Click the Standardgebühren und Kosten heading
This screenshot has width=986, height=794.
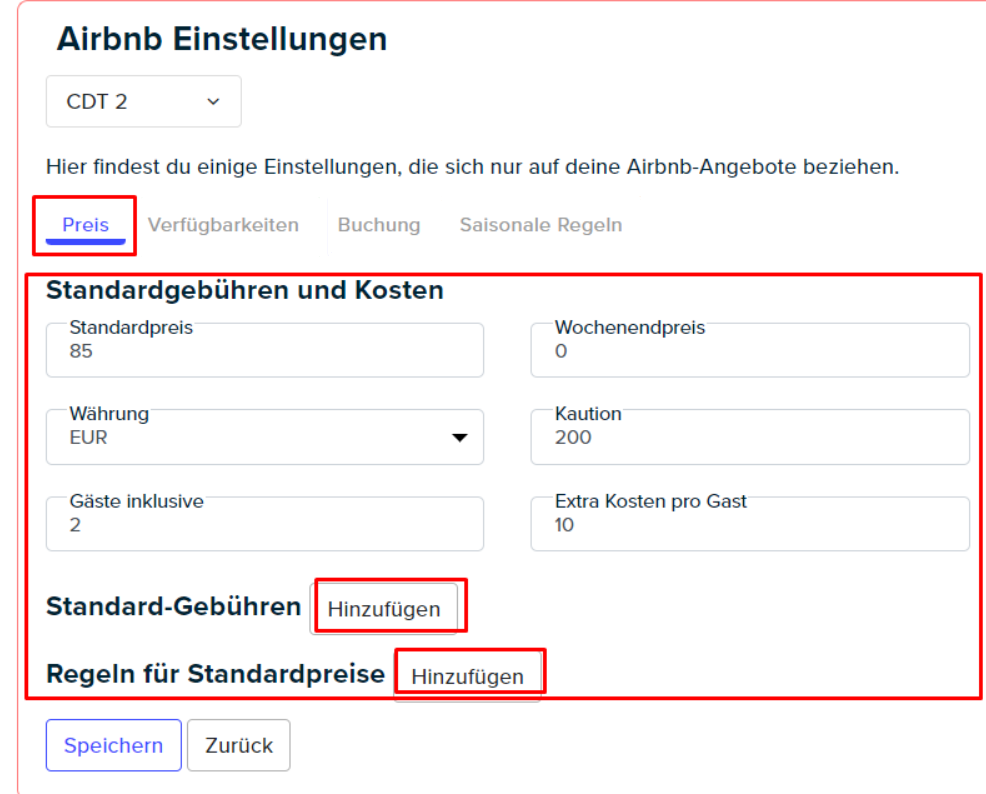(245, 290)
